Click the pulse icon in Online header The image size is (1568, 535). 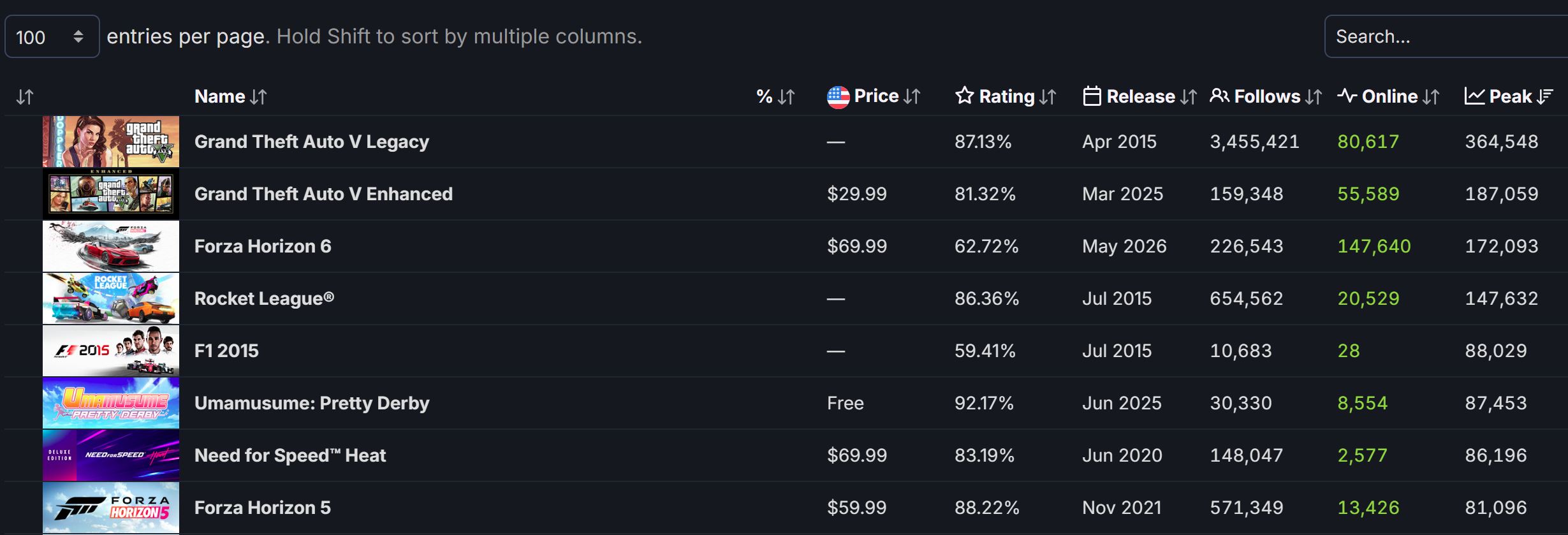click(x=1347, y=96)
